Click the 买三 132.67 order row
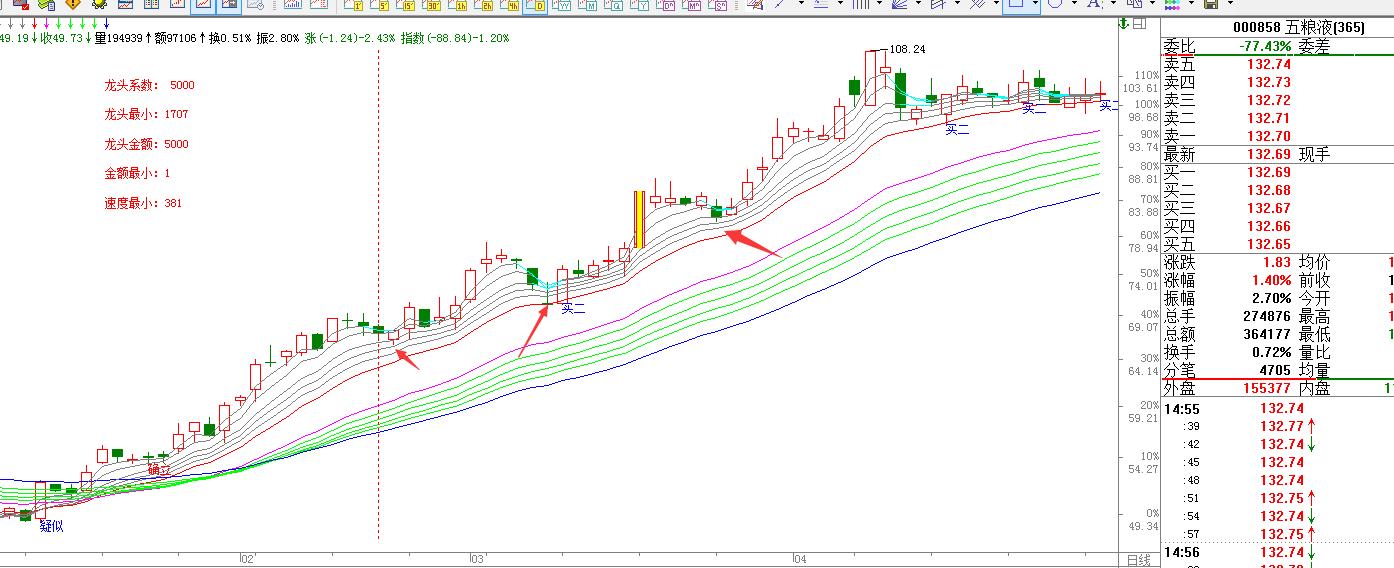The image size is (1394, 568). click(1277, 208)
